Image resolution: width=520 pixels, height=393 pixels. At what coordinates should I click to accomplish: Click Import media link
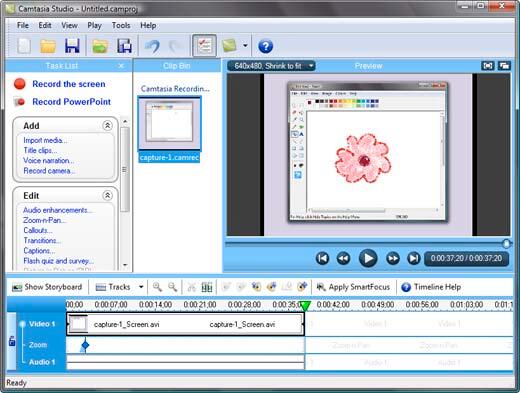[x=45, y=140]
